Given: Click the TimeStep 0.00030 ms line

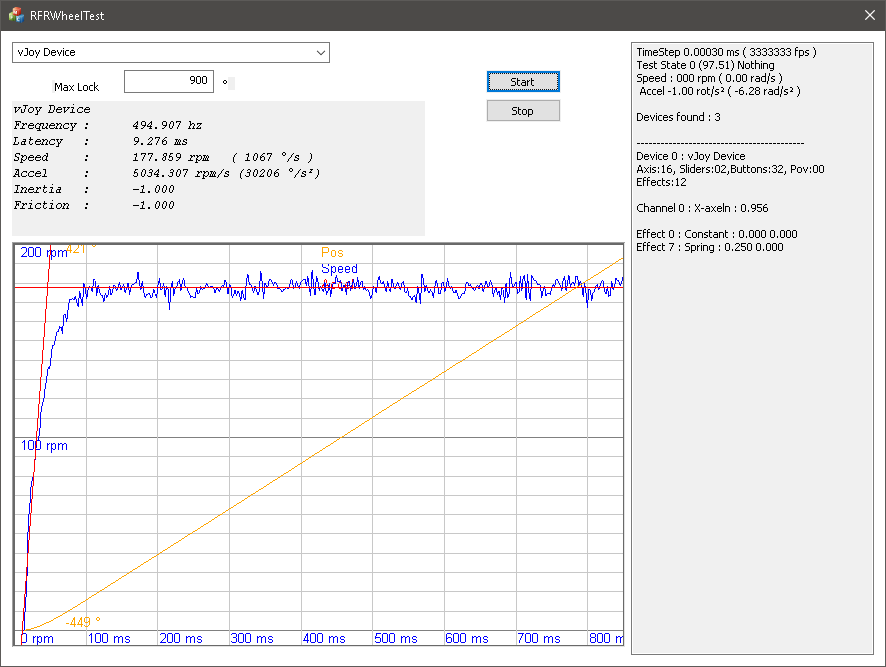Looking at the screenshot, I should pos(726,52).
